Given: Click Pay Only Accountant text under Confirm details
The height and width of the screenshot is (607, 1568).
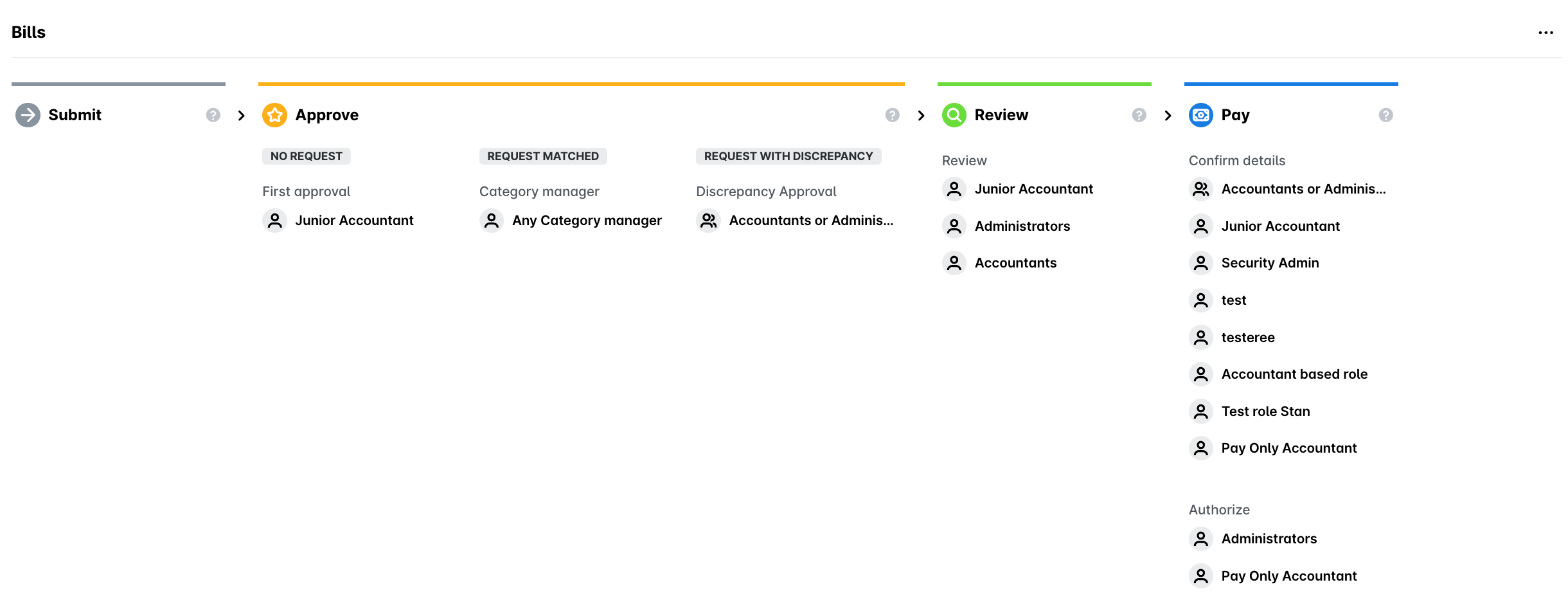Looking at the screenshot, I should pos(1289,448).
